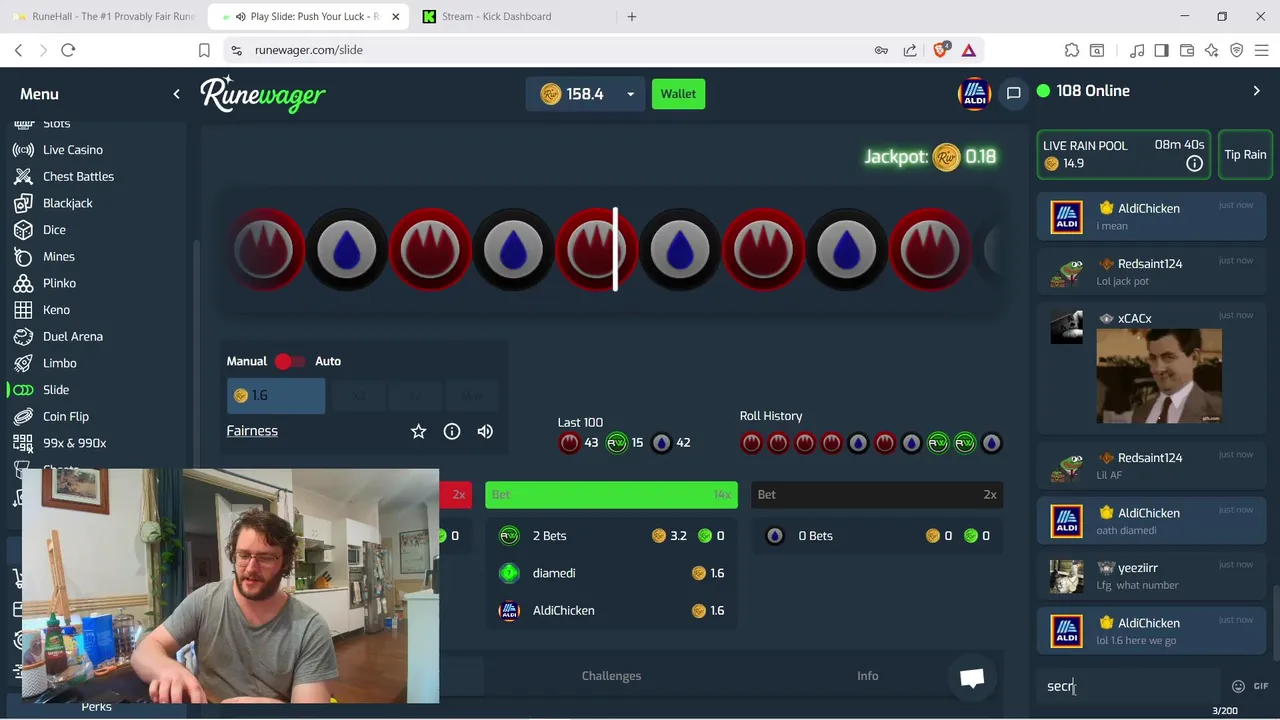Open Live Casino from the sidebar
This screenshot has width=1280, height=720.
click(72, 150)
